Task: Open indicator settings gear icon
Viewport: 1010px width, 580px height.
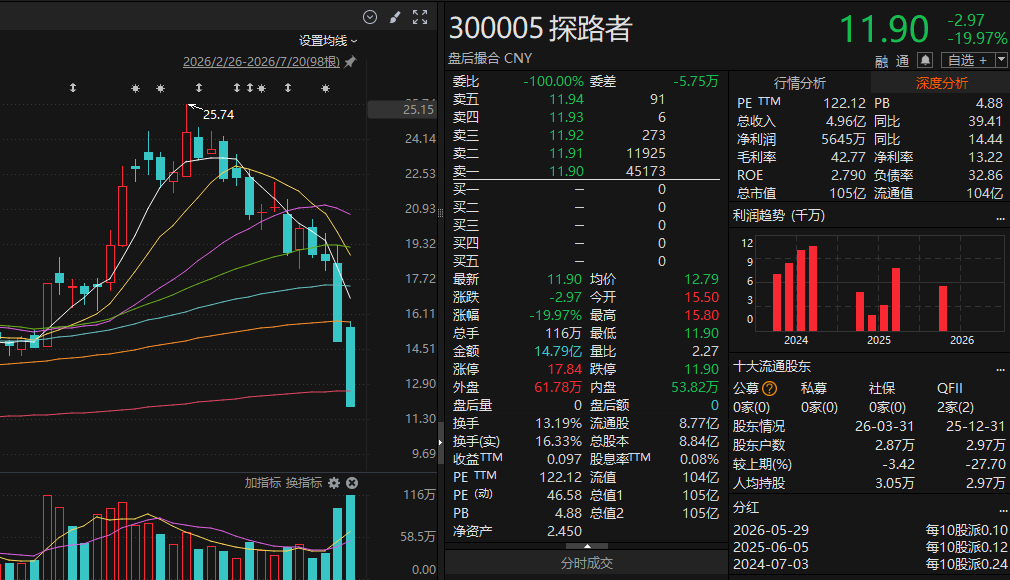Action: [334, 483]
